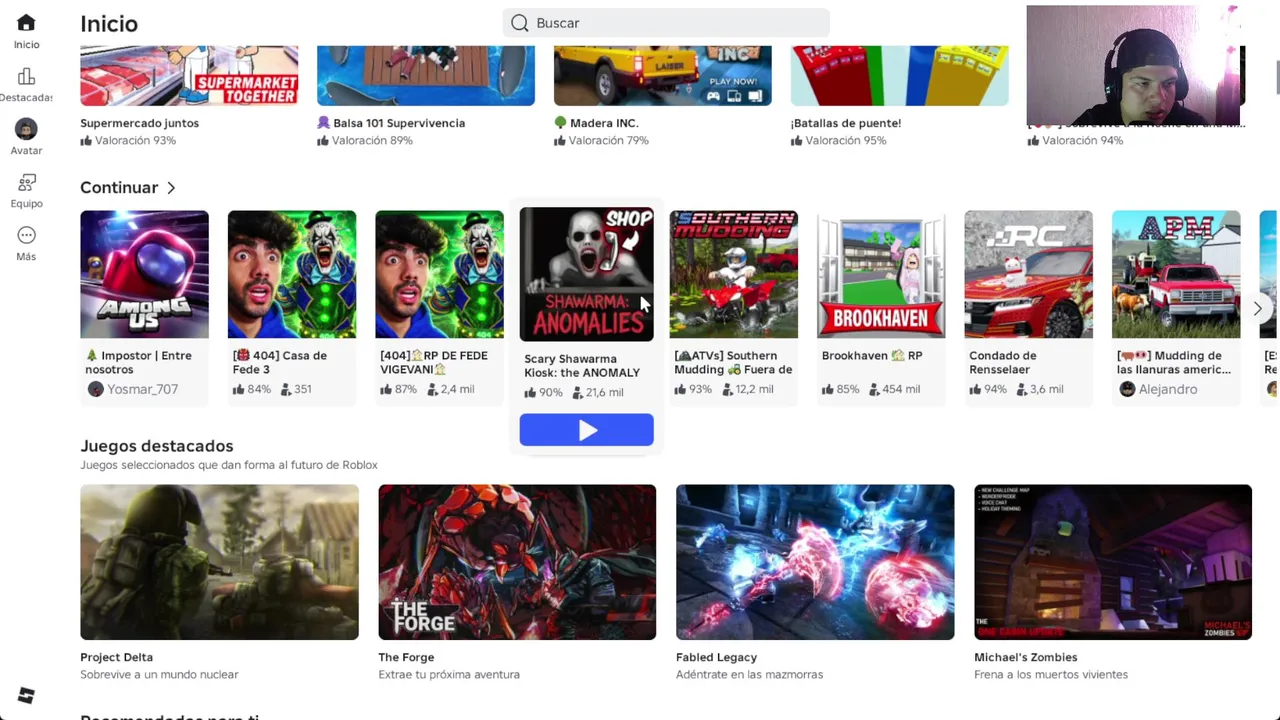Open the Condado de Rensselaer RC thumbnail
This screenshot has width=1280, height=720.
(x=1028, y=274)
